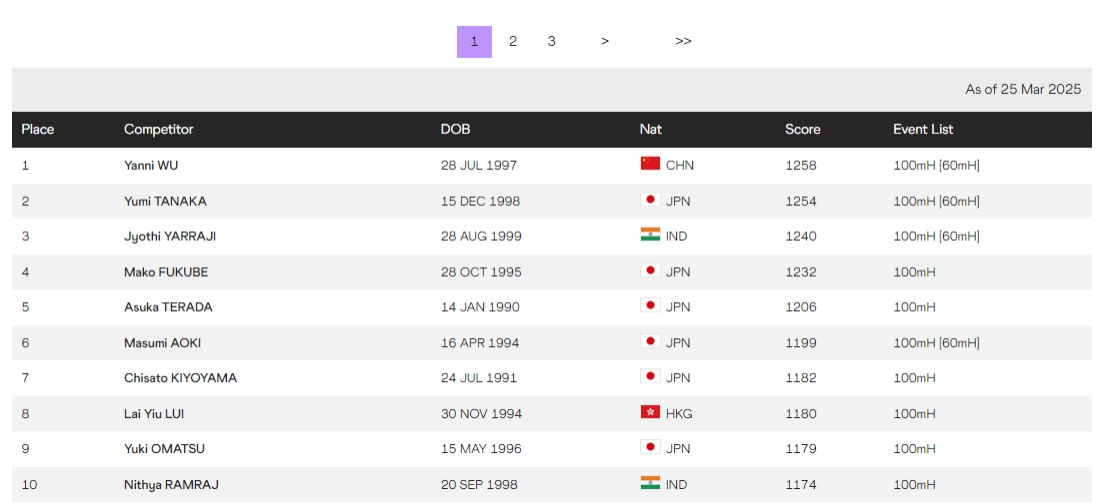Click India flag icon for Jyothi YARRAJI
Image resolution: width=1109 pixels, height=504 pixels.
pos(650,236)
